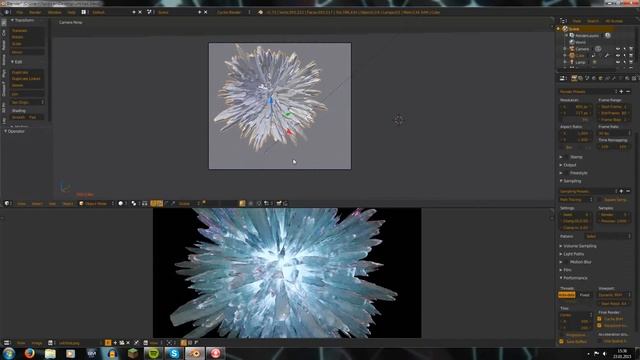Image resolution: width=640 pixels, height=360 pixels.
Task: Expand the Volume Sampling panel
Action: (578, 246)
